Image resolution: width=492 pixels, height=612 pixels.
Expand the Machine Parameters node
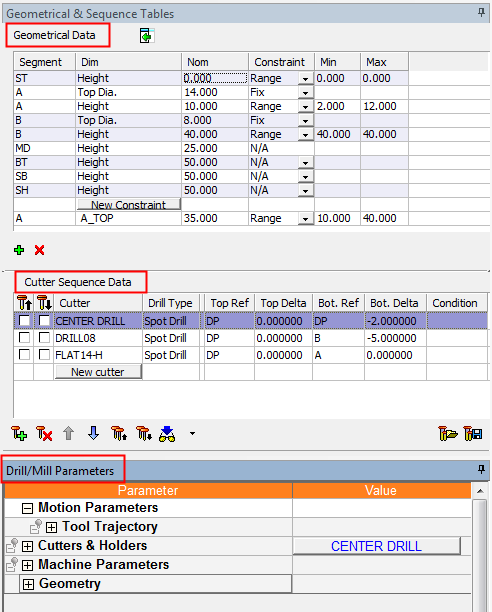pyautogui.click(x=27, y=566)
